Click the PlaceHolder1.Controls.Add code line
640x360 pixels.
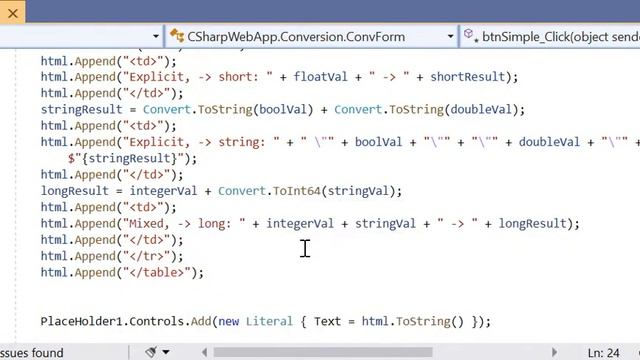[265, 322]
